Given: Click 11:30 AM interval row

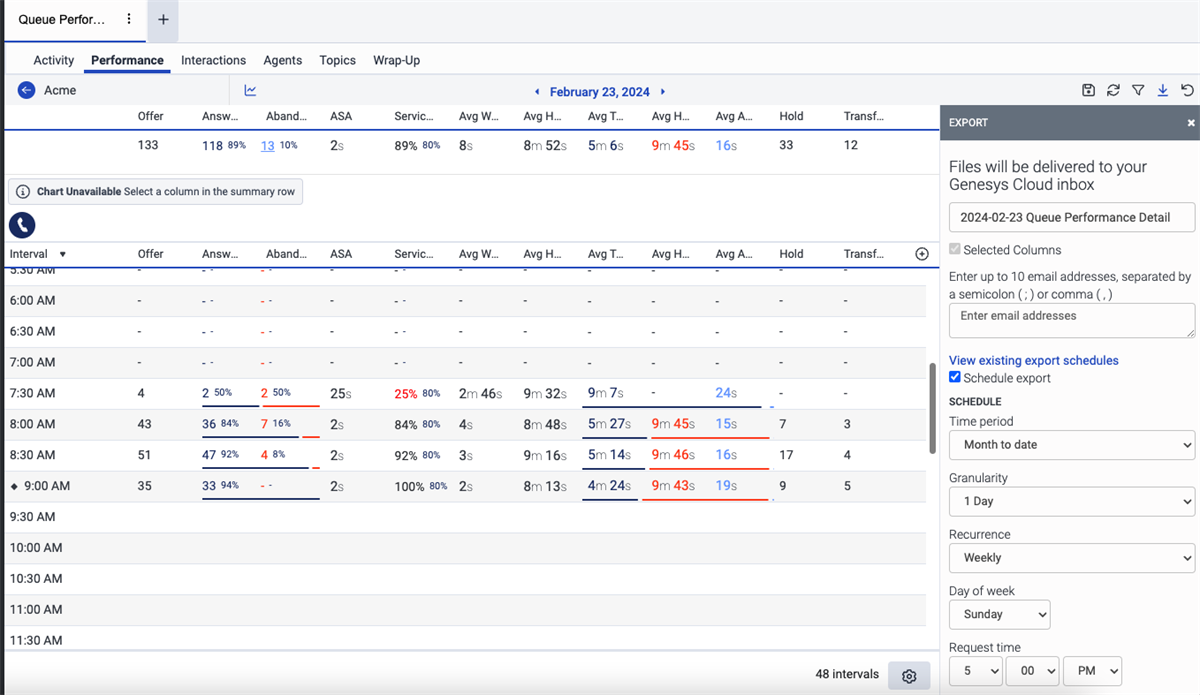Looking at the screenshot, I should (465, 640).
